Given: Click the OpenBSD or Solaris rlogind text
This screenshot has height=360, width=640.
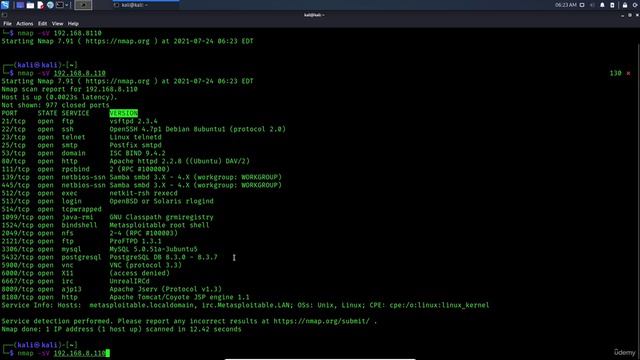Looking at the screenshot, I should click(x=161, y=201).
